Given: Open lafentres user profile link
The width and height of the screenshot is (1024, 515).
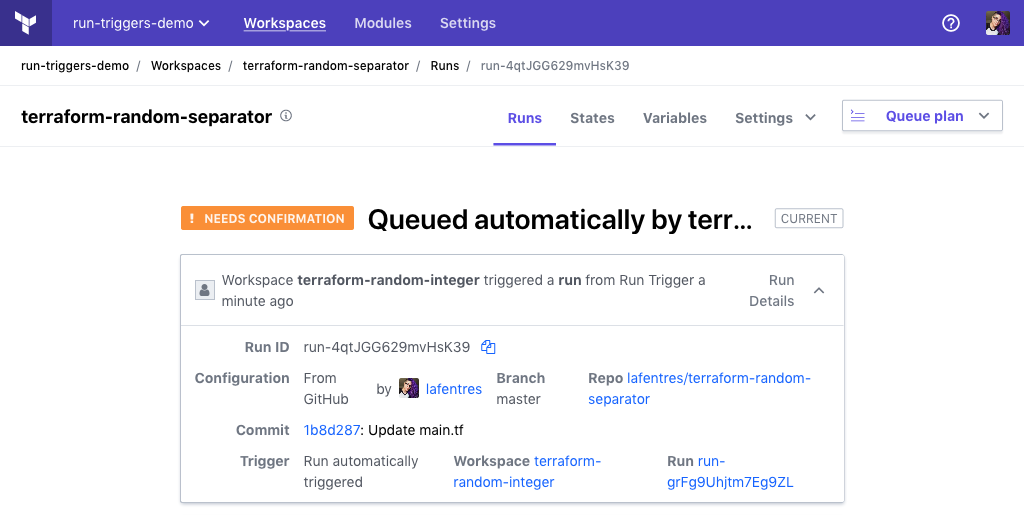Looking at the screenshot, I should [x=454, y=389].
